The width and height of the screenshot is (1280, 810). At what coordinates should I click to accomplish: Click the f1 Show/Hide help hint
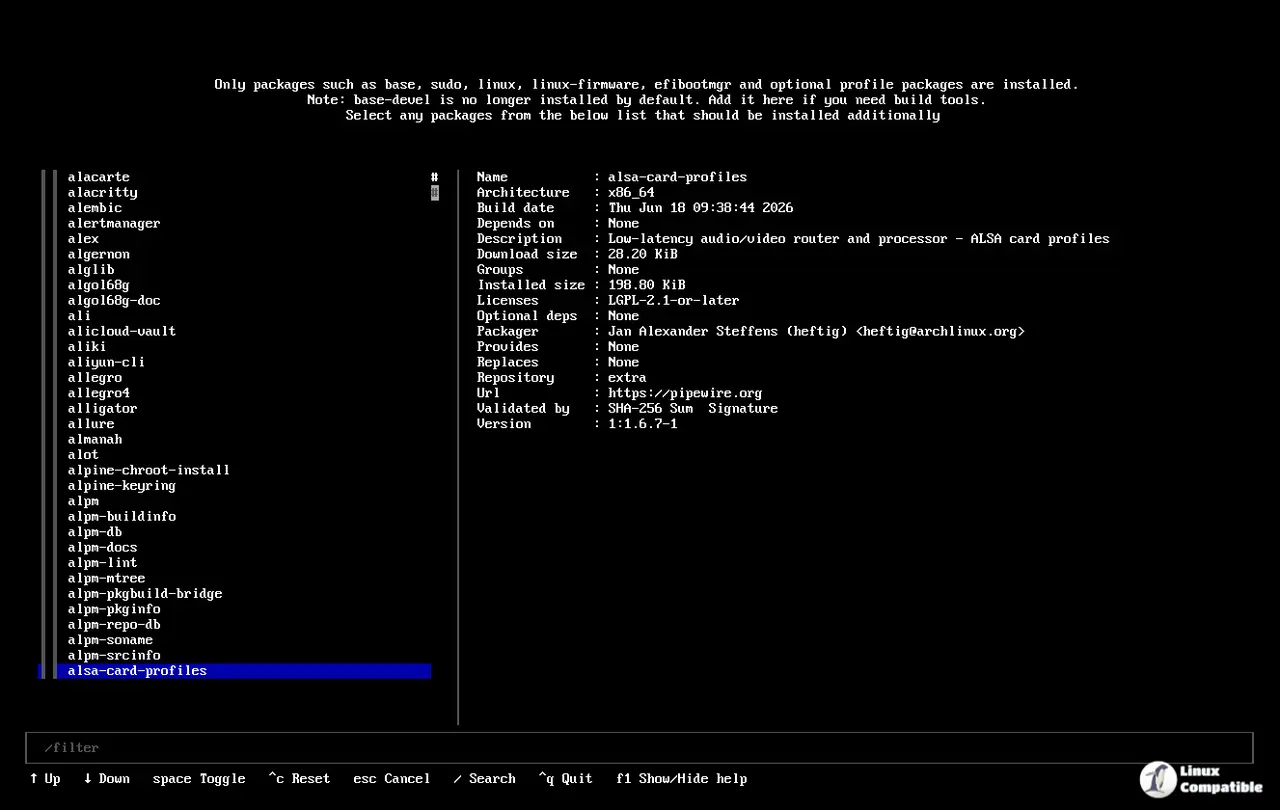click(x=682, y=779)
